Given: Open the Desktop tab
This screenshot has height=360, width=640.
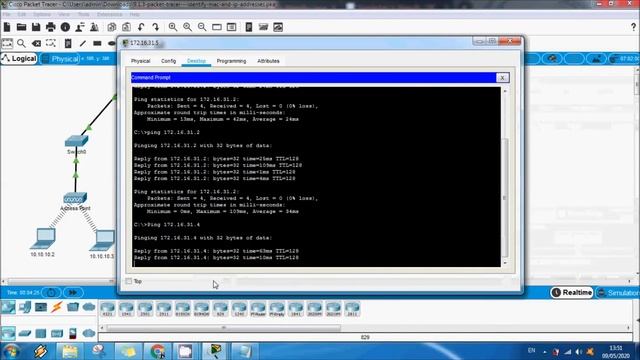Looking at the screenshot, I should (x=196, y=61).
